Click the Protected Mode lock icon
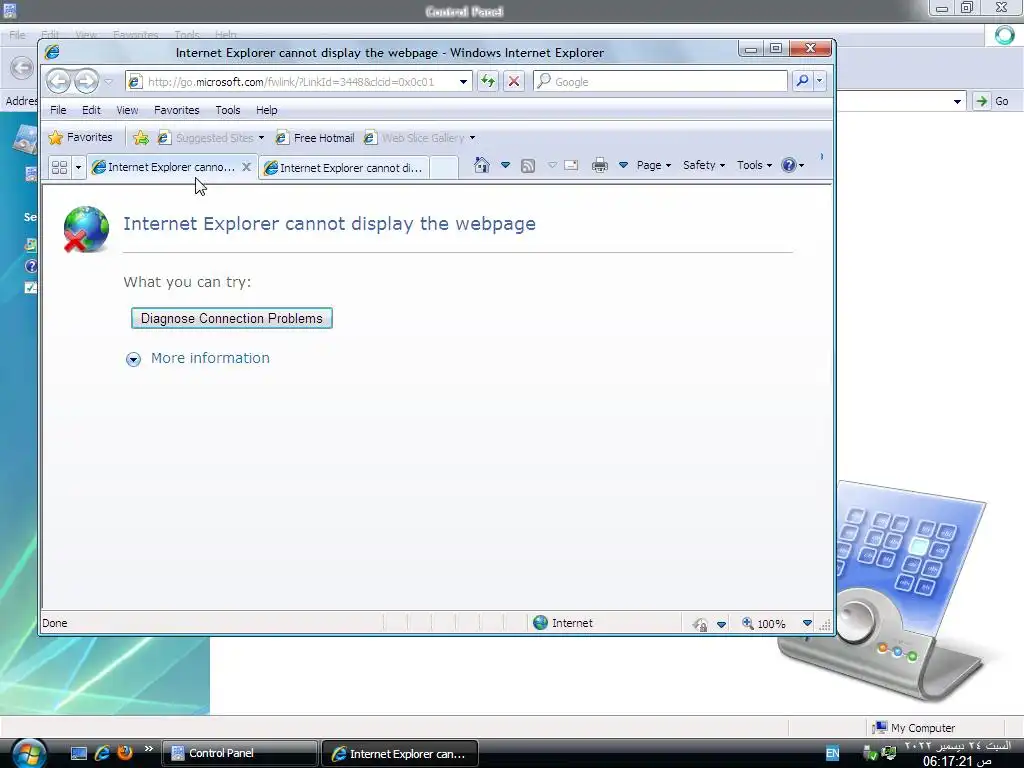This screenshot has height=768, width=1024. coord(700,624)
